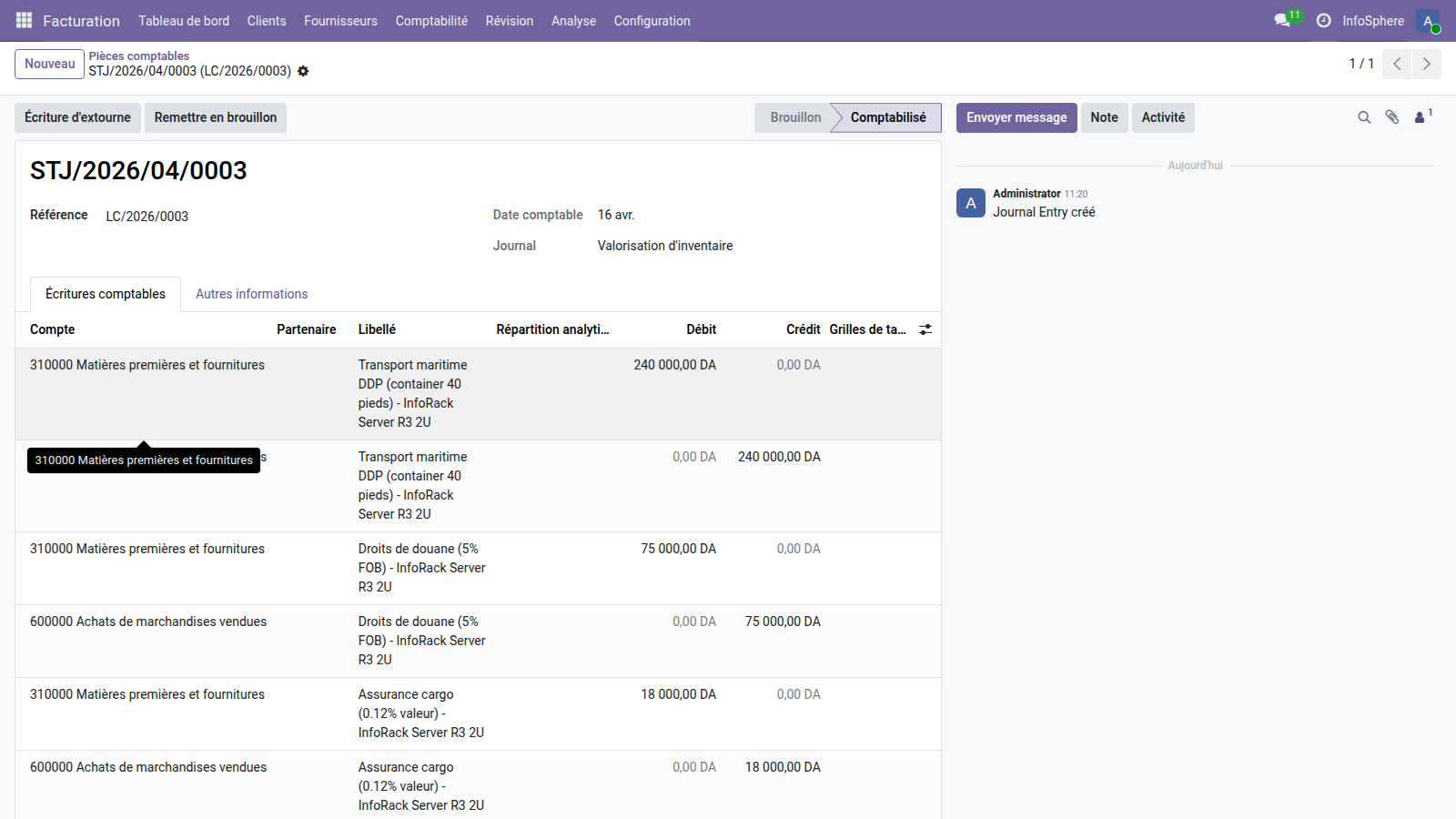Viewport: 1456px width, 819px height.
Task: Go to previous record arrow
Action: pyautogui.click(x=1397, y=64)
